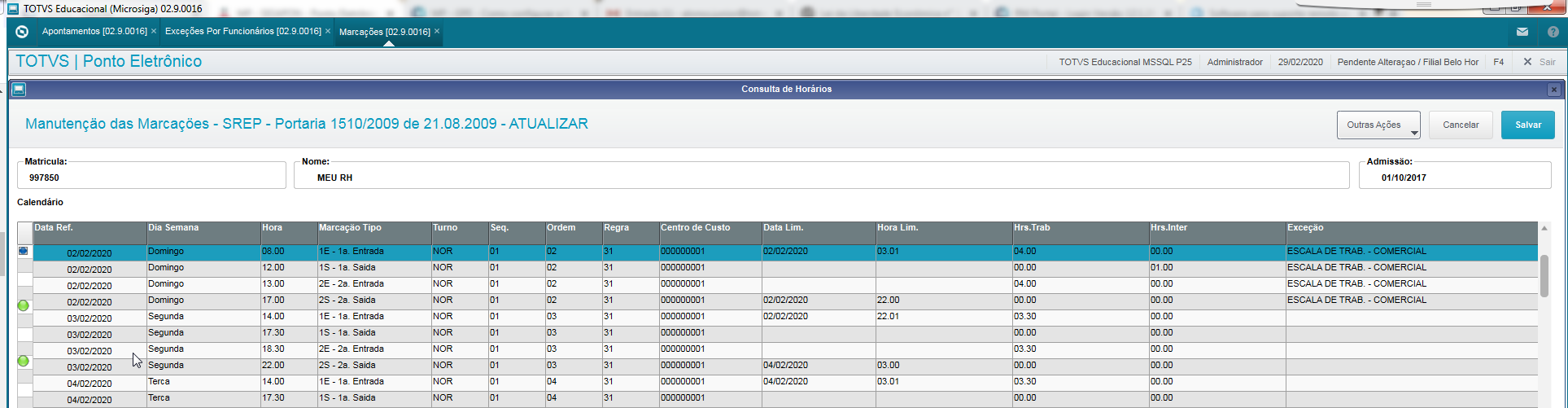
Task: Click the Marcação Tipo column header
Action: (x=374, y=233)
